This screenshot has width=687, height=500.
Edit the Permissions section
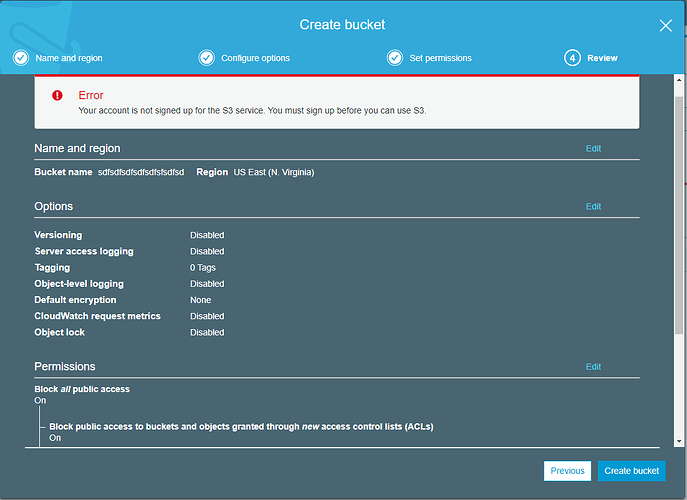593,367
